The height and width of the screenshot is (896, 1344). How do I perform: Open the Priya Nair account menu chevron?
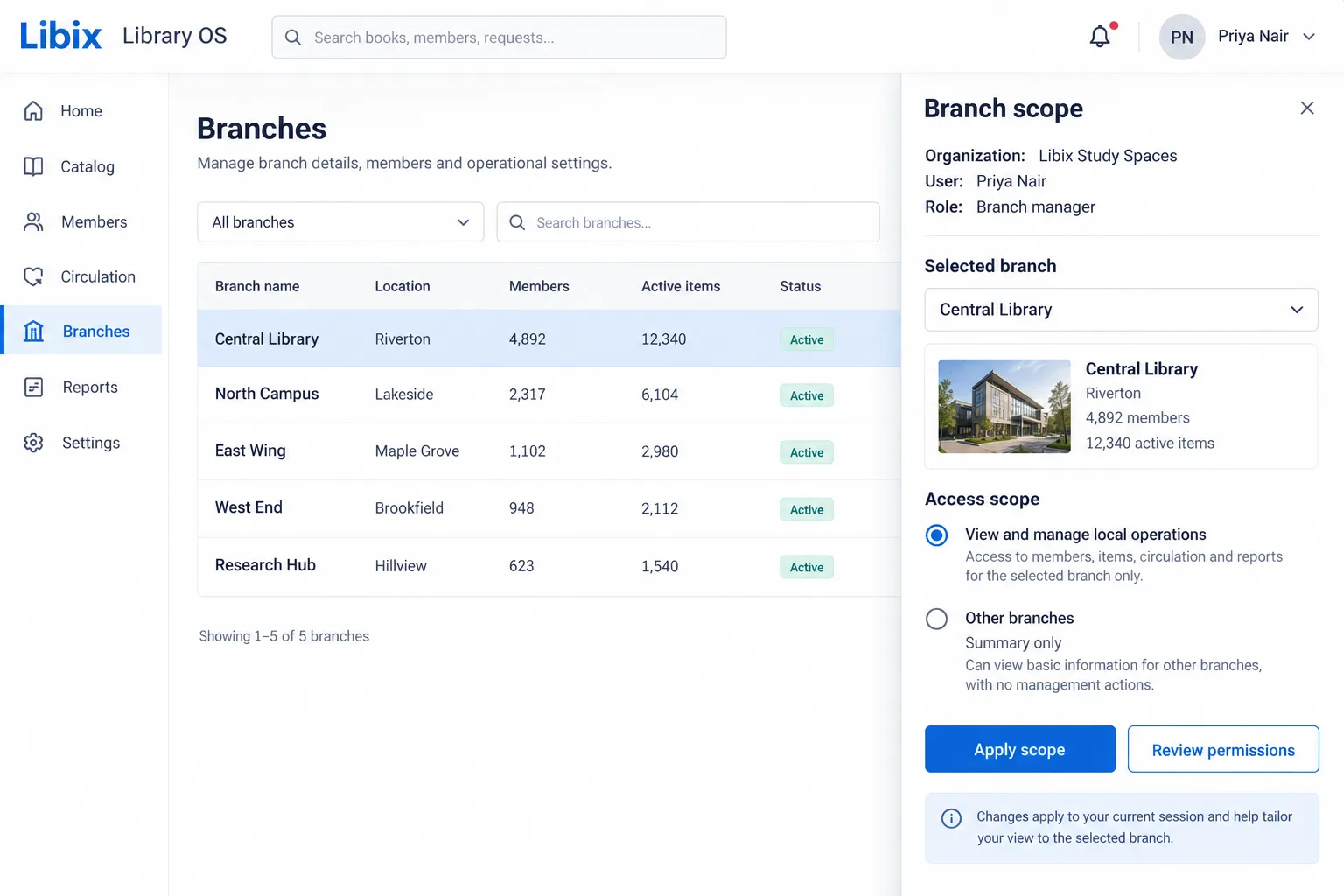[1309, 37]
